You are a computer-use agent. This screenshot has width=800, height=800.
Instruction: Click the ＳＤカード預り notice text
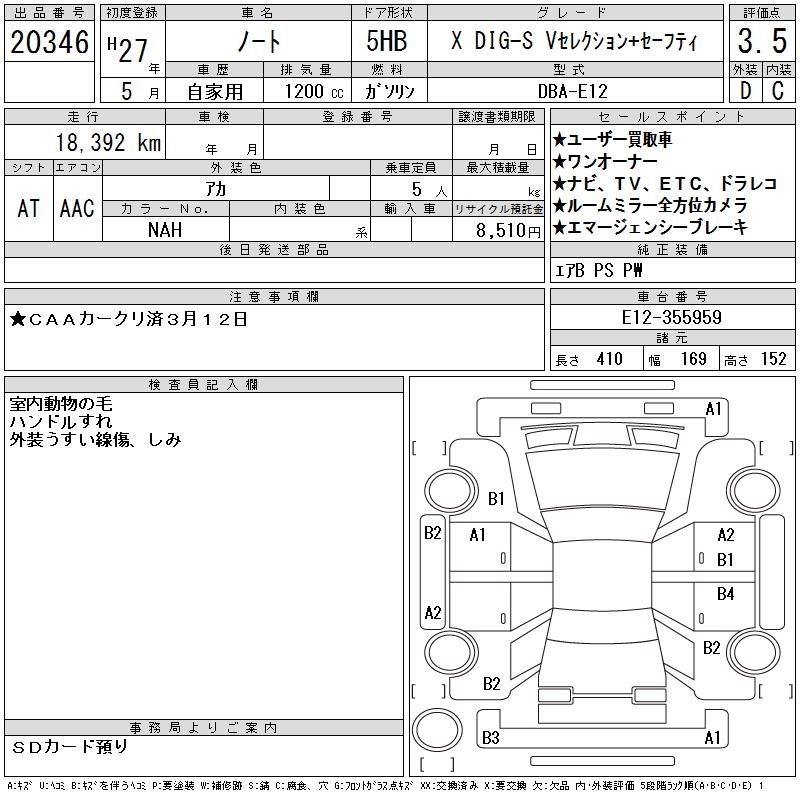70,746
